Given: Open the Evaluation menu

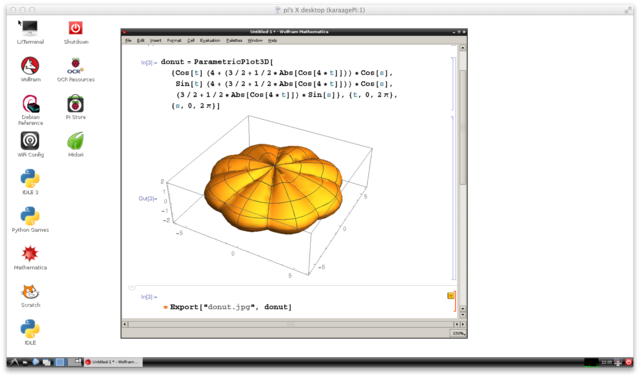Looking at the screenshot, I should click(210, 40).
